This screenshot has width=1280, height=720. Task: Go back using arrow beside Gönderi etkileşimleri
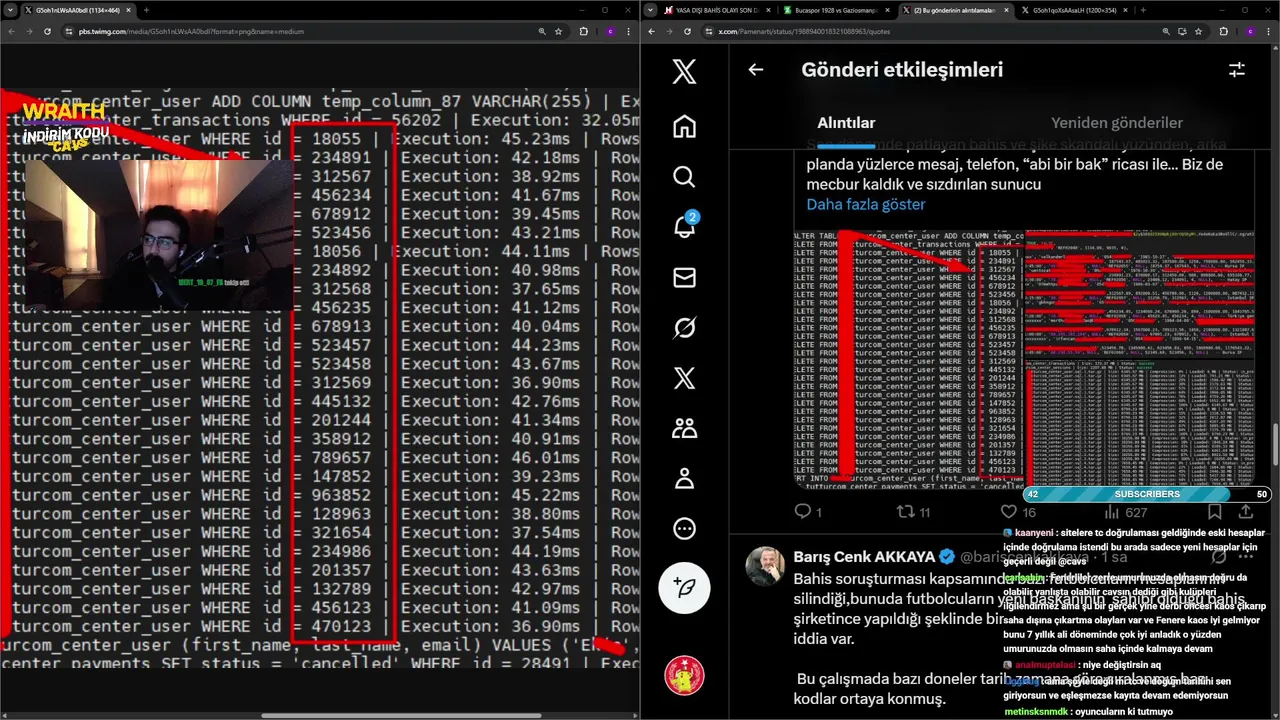756,70
